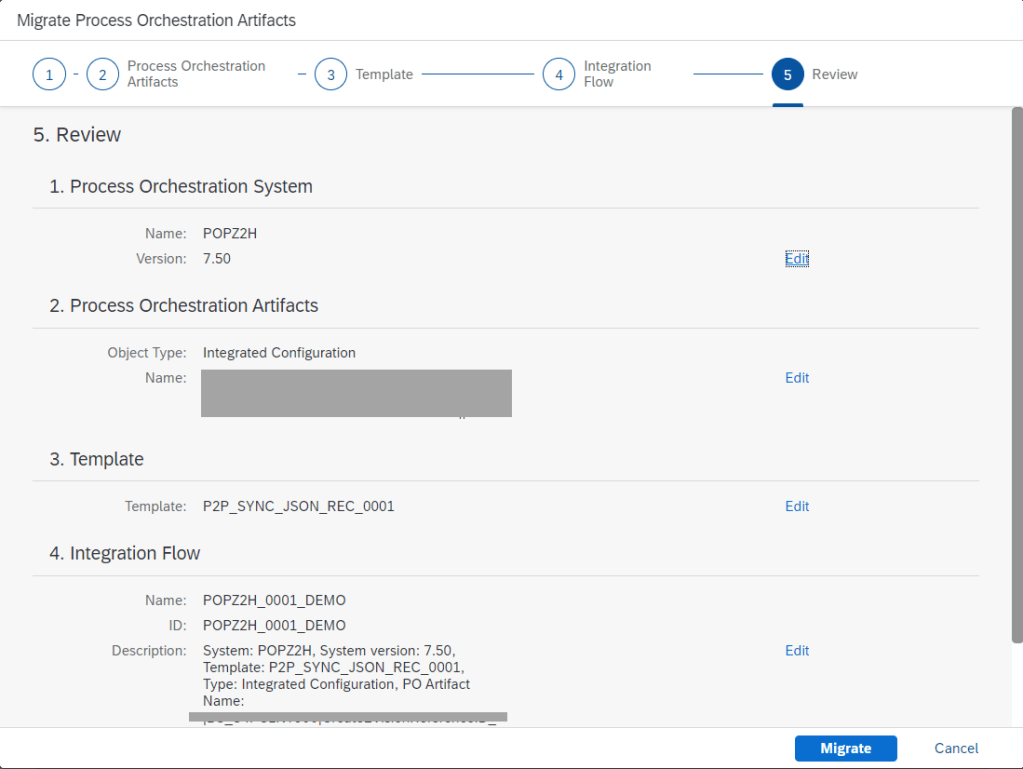The image size is (1023, 769).
Task: Cancel the migration dialog
Action: click(956, 748)
